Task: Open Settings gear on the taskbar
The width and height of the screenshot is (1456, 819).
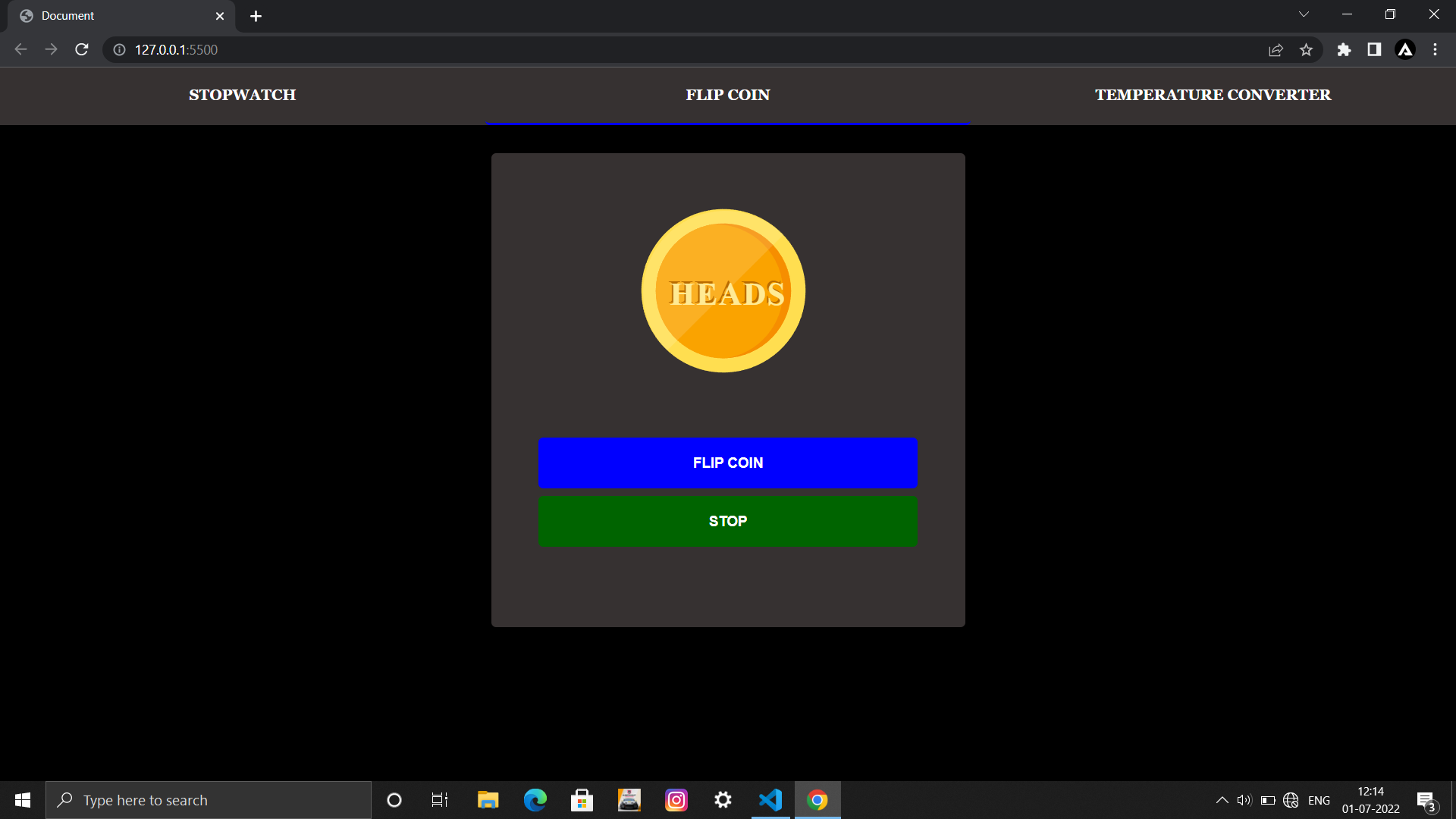Action: coord(723,800)
